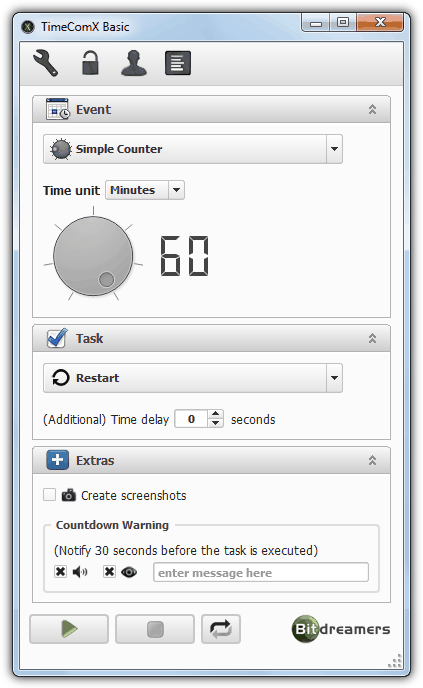Open the Restart task dropdown

tap(193, 378)
